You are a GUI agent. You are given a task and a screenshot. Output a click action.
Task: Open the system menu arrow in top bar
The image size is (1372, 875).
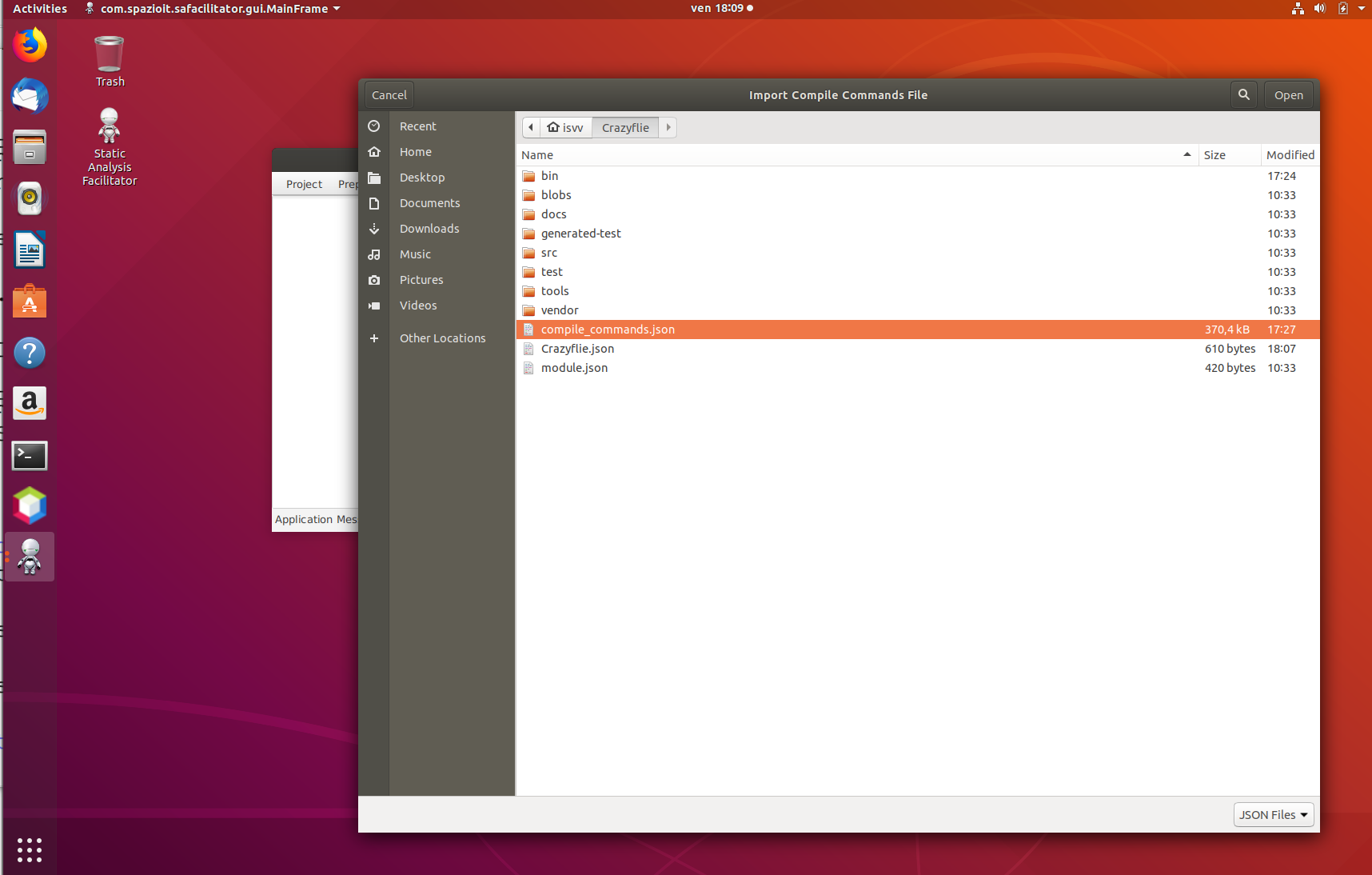[1362, 8]
